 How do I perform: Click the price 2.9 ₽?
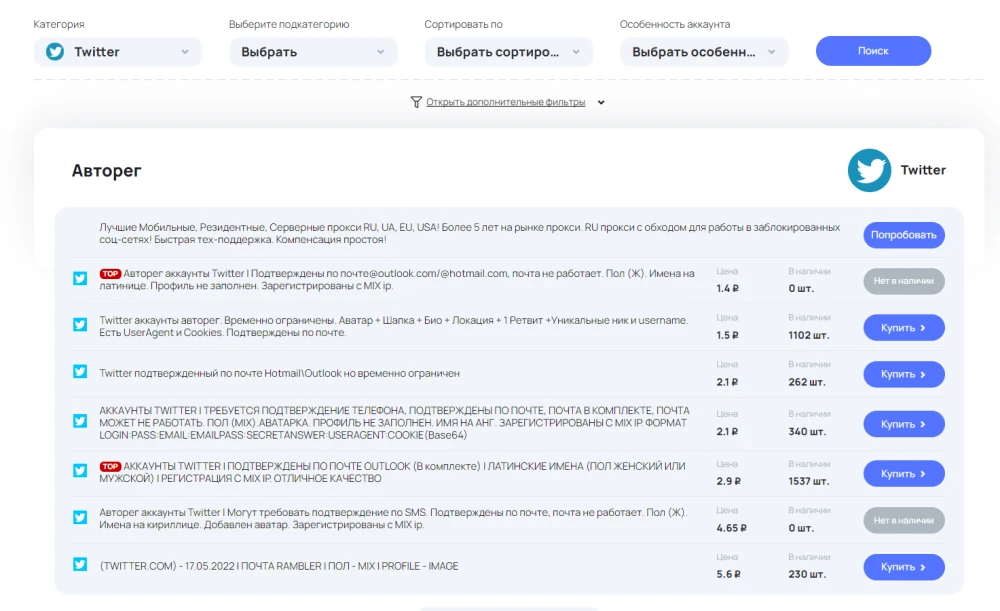point(728,481)
